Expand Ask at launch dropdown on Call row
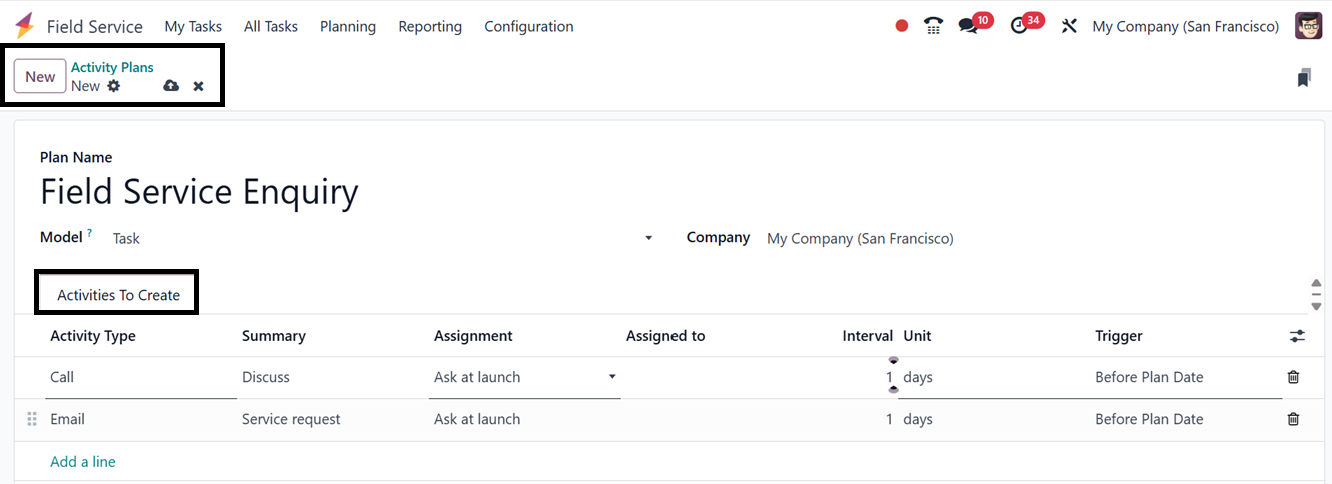Viewport: 1332px width, 484px height. 612,377
